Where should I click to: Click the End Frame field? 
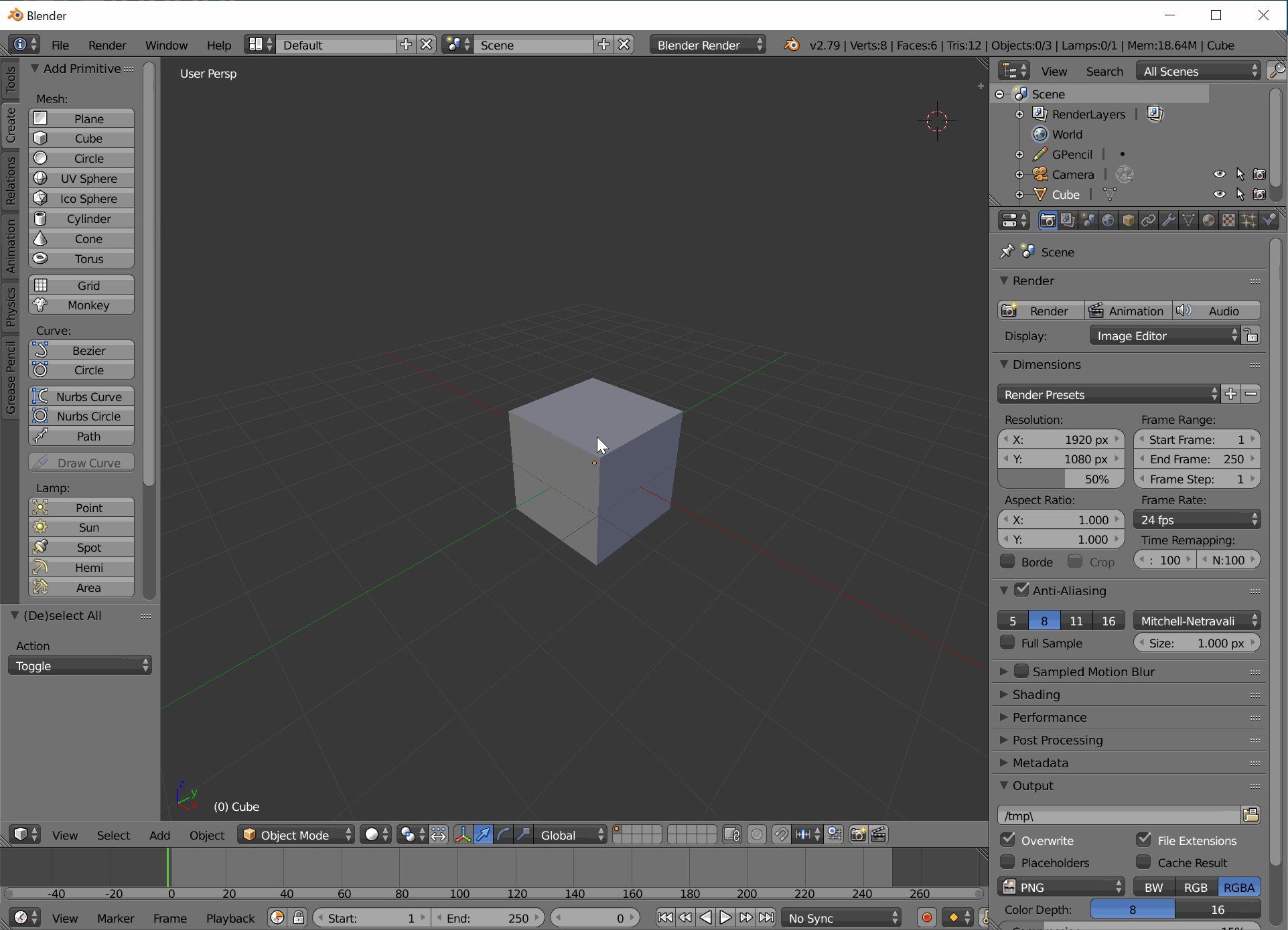click(1196, 459)
